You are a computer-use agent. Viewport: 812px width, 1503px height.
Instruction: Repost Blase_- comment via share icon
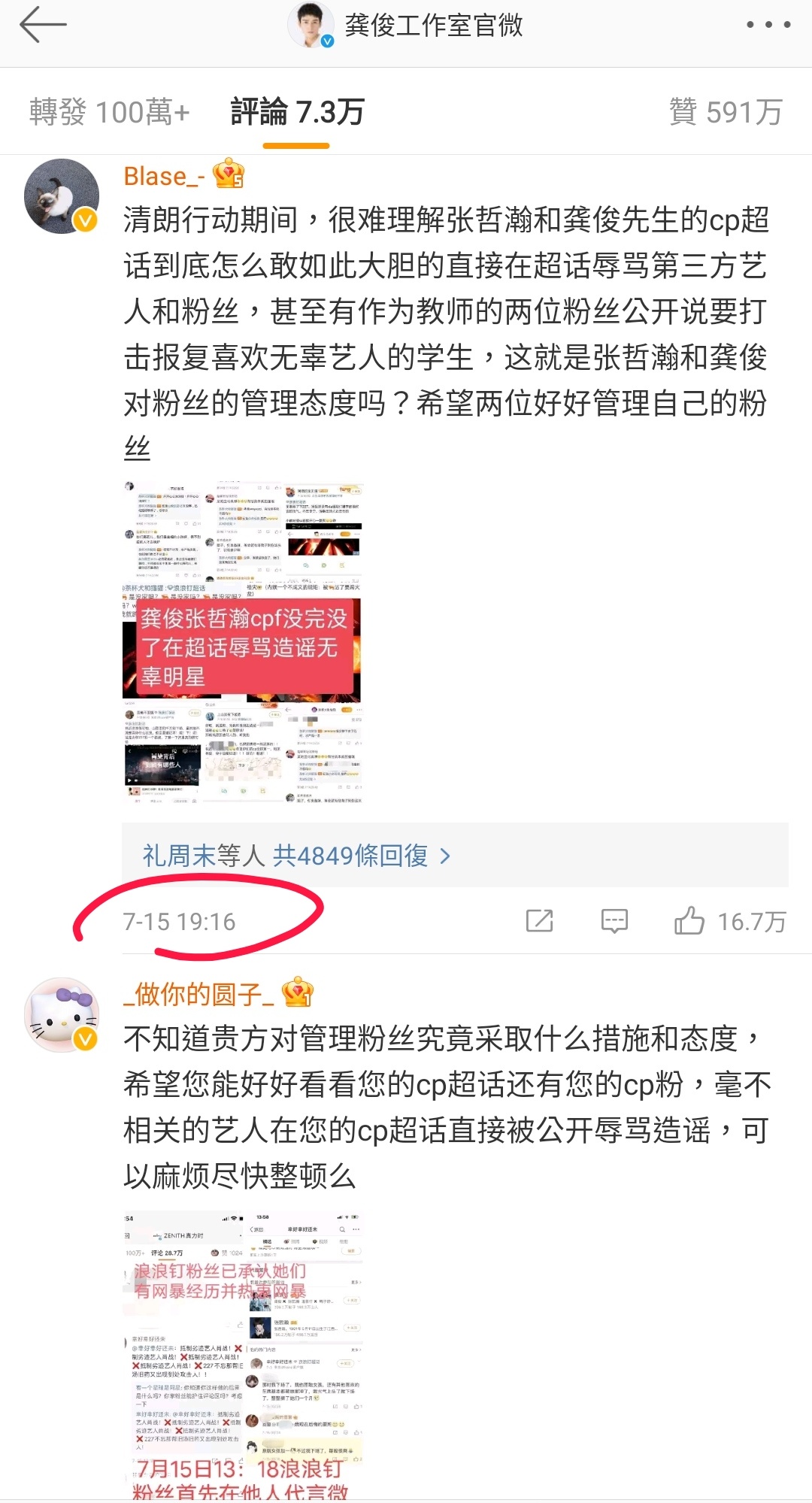(x=539, y=921)
